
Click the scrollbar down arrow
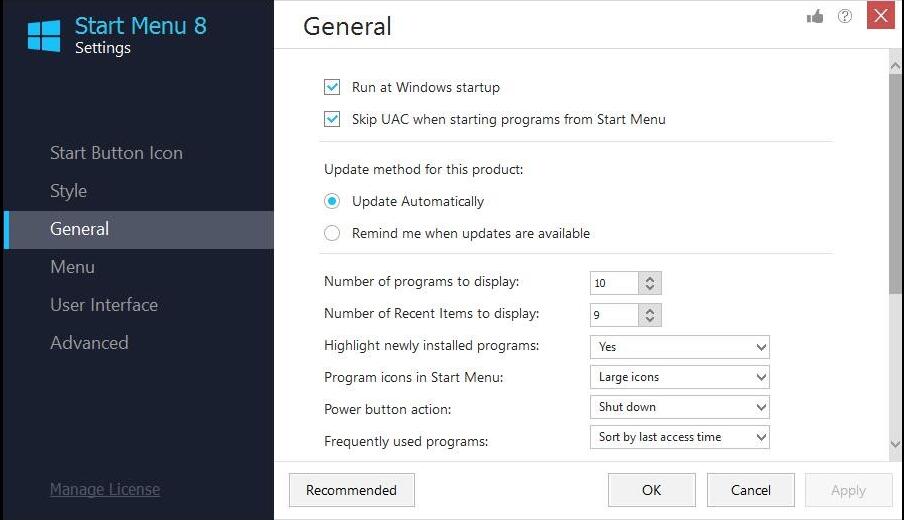click(895, 444)
